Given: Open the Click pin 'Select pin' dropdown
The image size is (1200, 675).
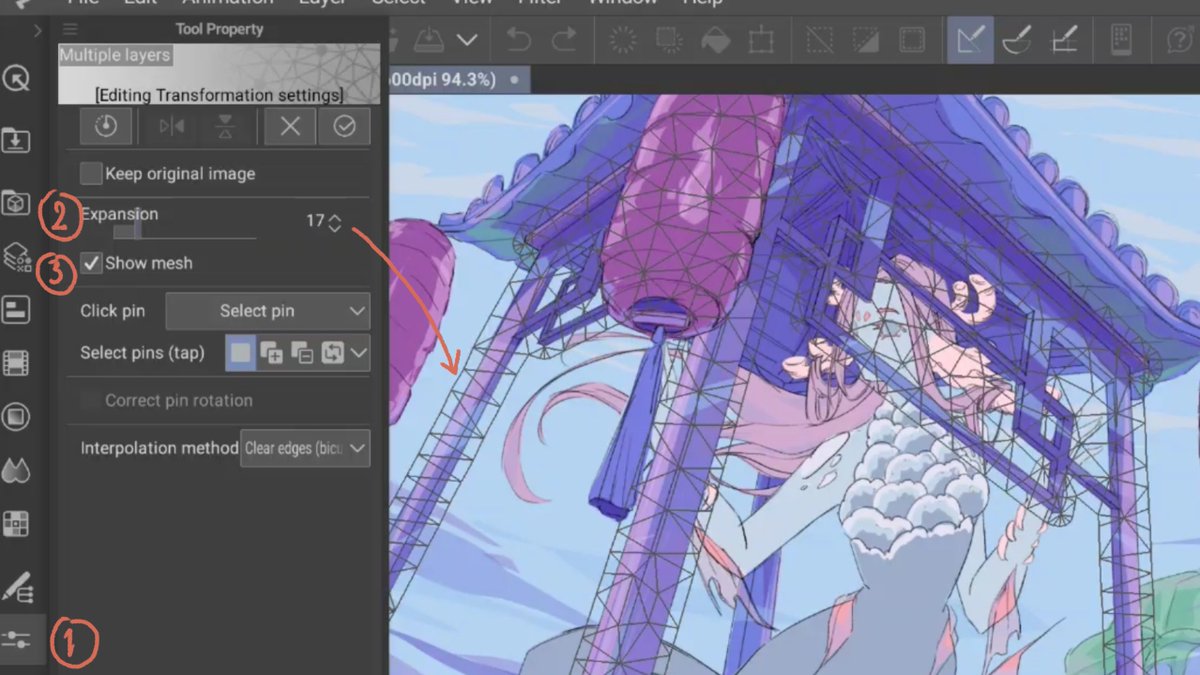Looking at the screenshot, I should (x=267, y=311).
